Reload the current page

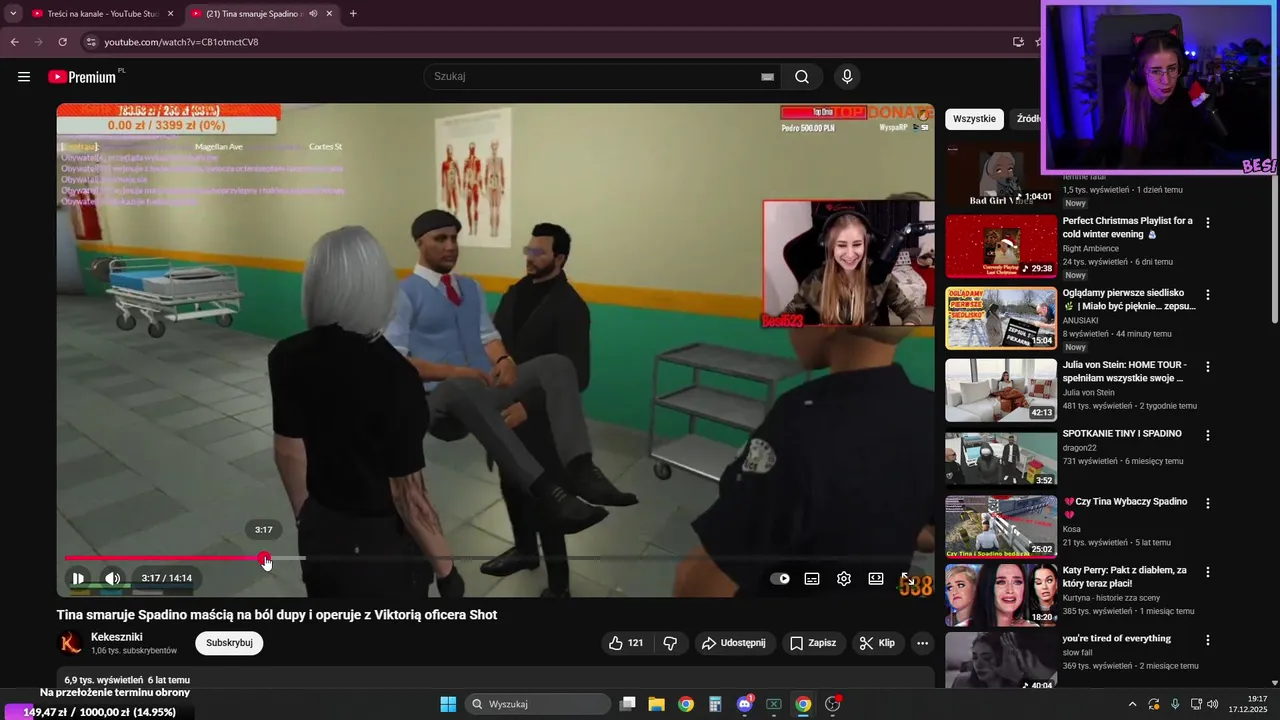[62, 42]
